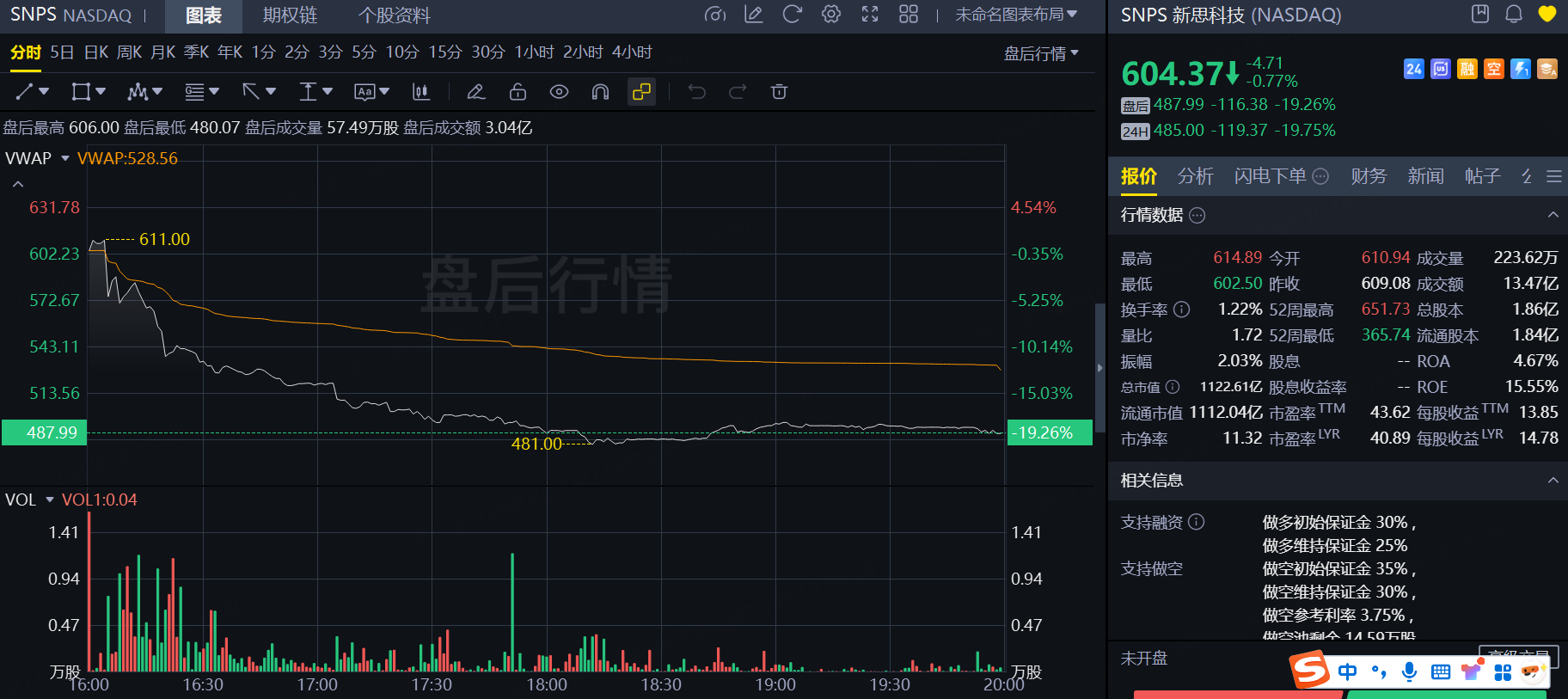The width and height of the screenshot is (1568, 699).
Task: Click the yellow 融 margin badge
Action: point(1467,69)
